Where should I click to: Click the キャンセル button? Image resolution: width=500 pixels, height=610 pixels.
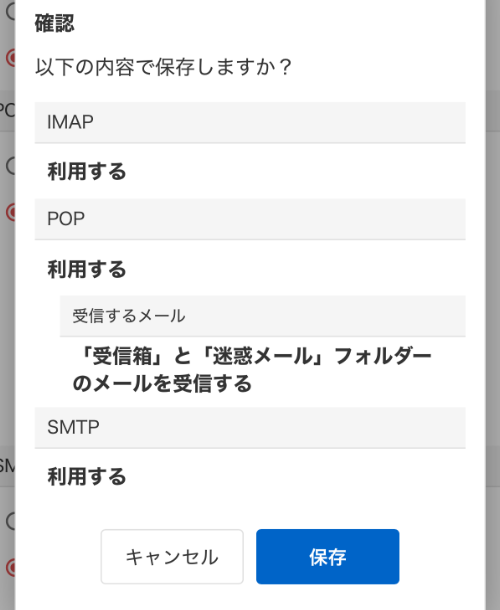(172, 556)
